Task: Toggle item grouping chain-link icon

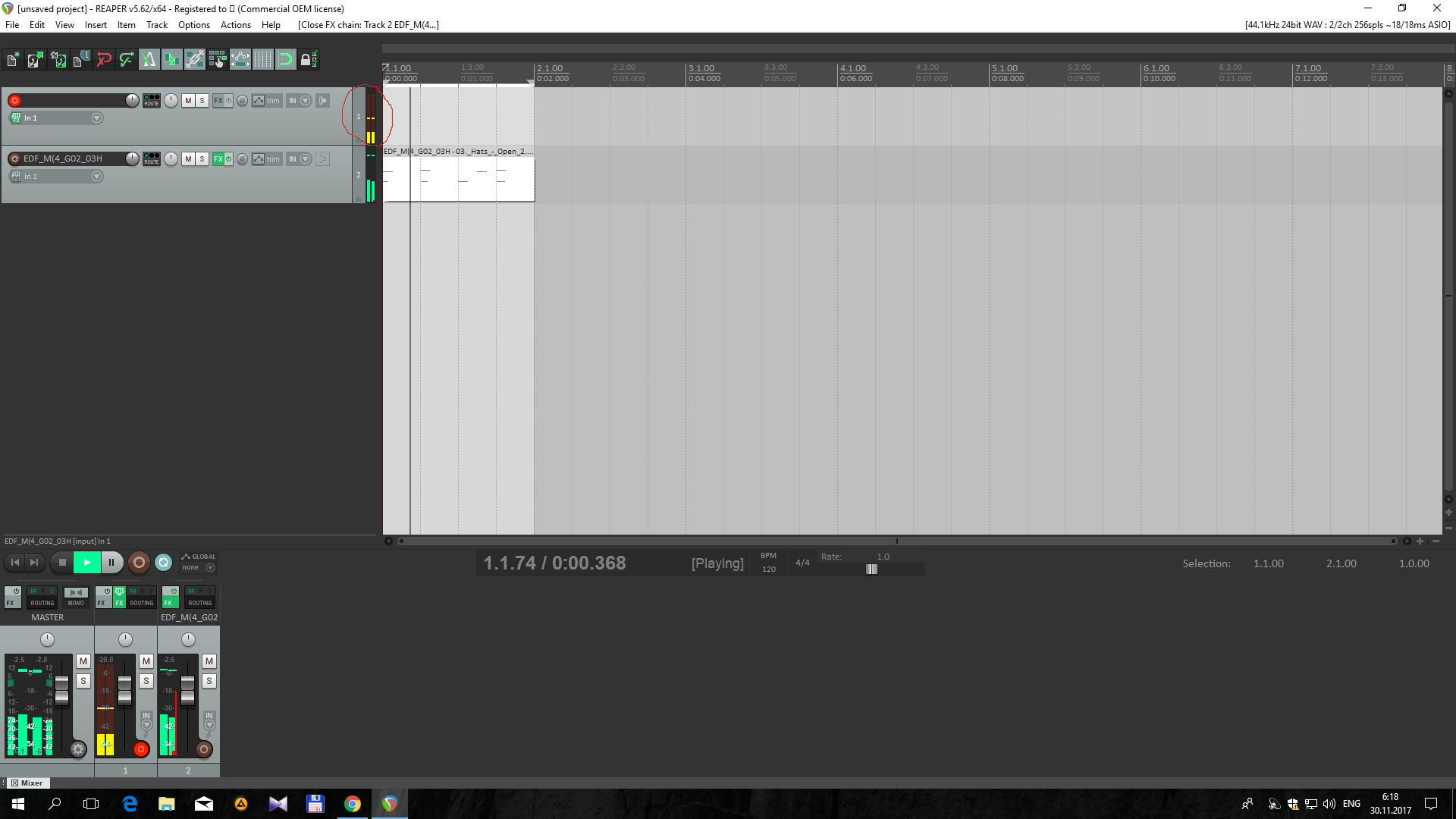Action: coord(195,60)
